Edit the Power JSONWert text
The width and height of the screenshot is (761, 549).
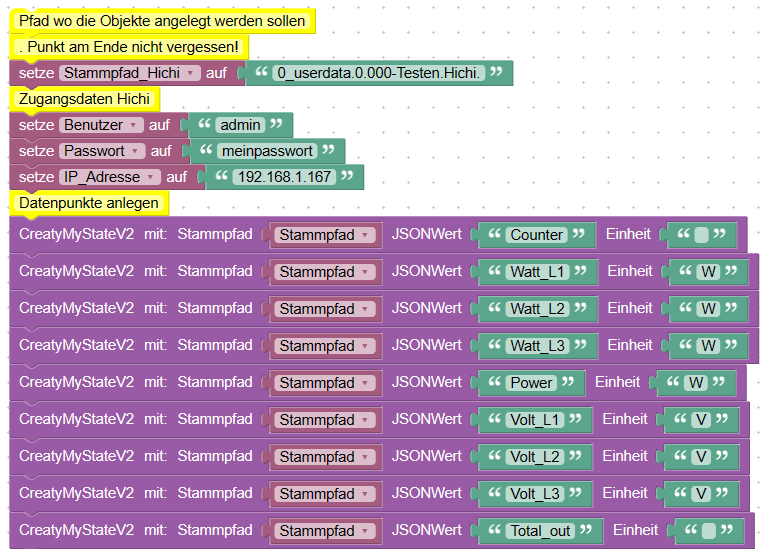coord(531,383)
